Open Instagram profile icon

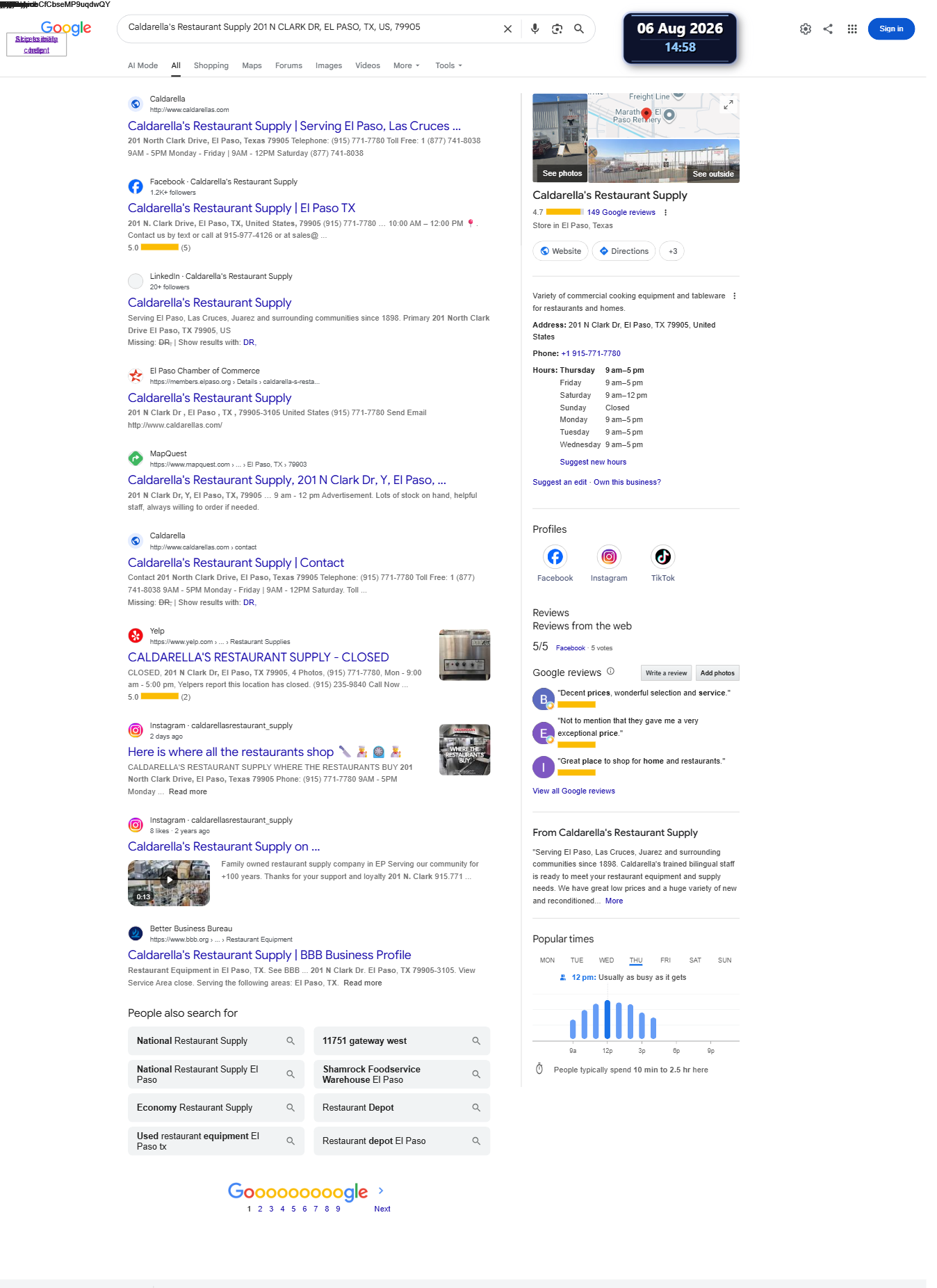[609, 557]
